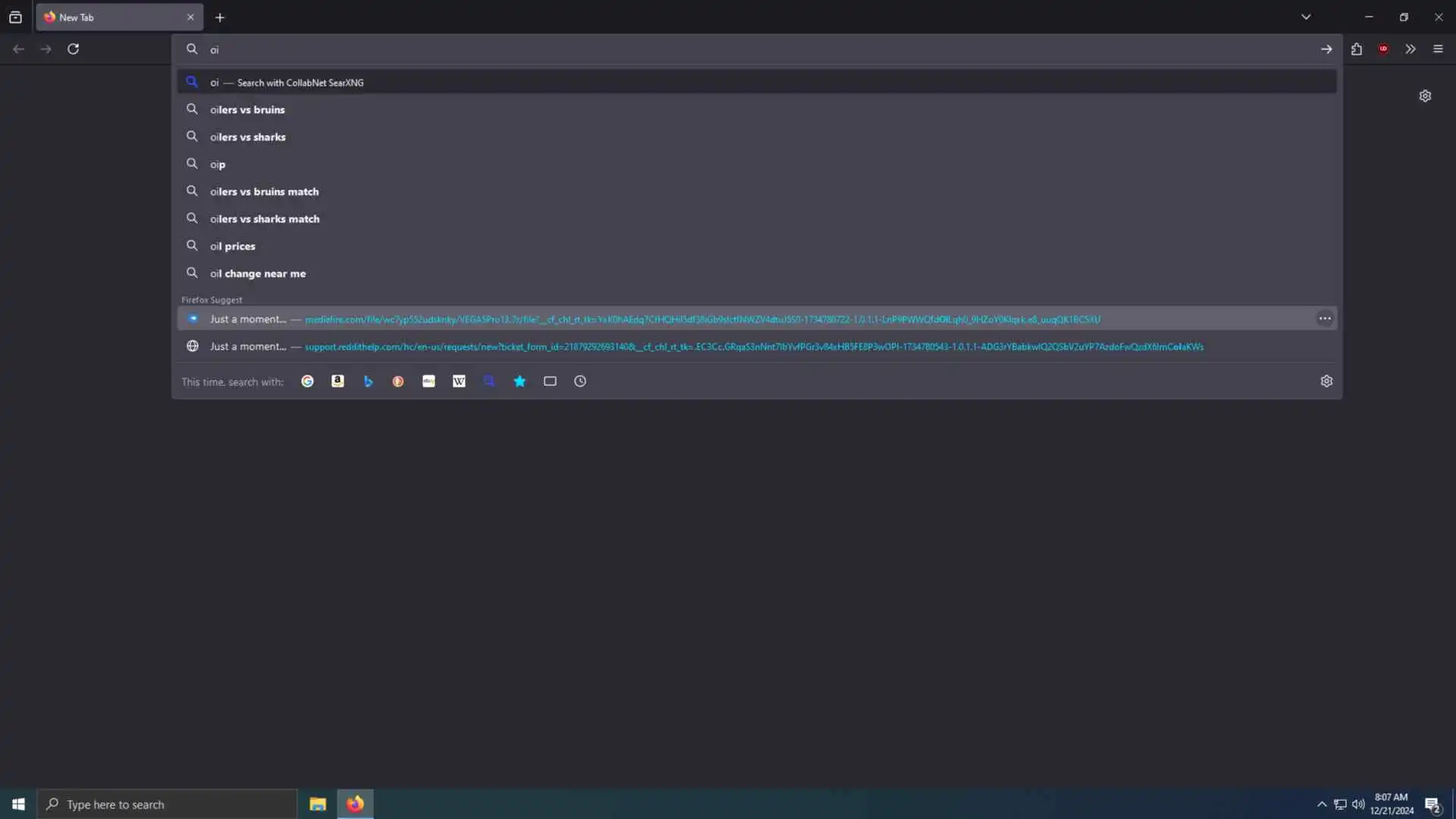
Task: Search this time with Wikipedia
Action: (x=459, y=381)
